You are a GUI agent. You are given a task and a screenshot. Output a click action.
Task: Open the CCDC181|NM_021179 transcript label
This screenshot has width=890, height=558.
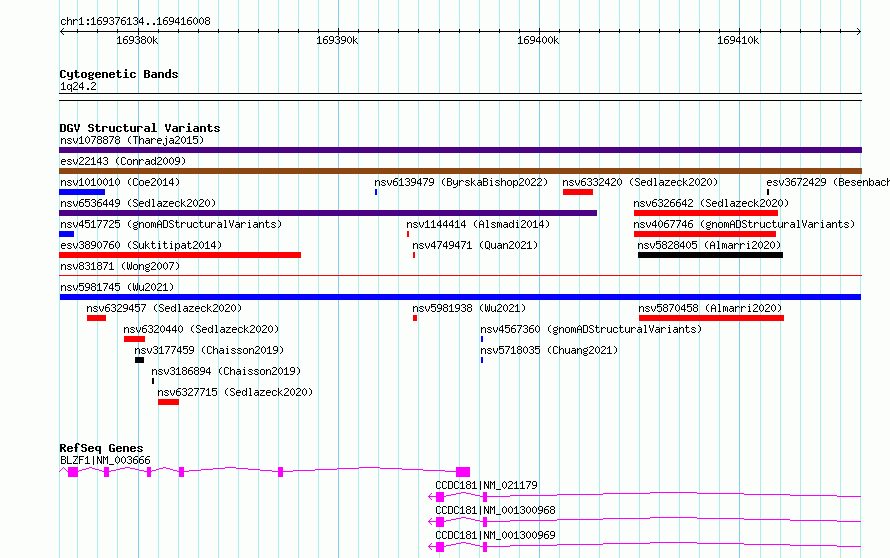[x=486, y=485]
